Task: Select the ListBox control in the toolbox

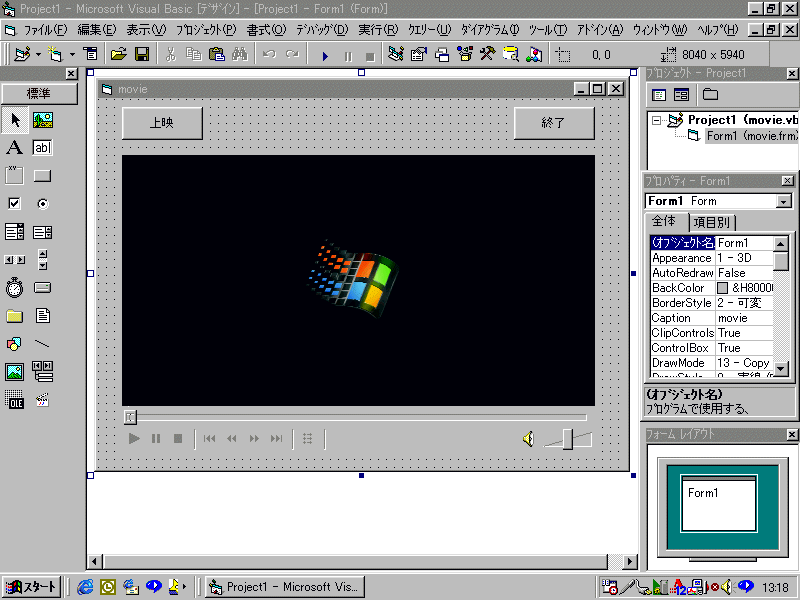Action: pos(42,232)
